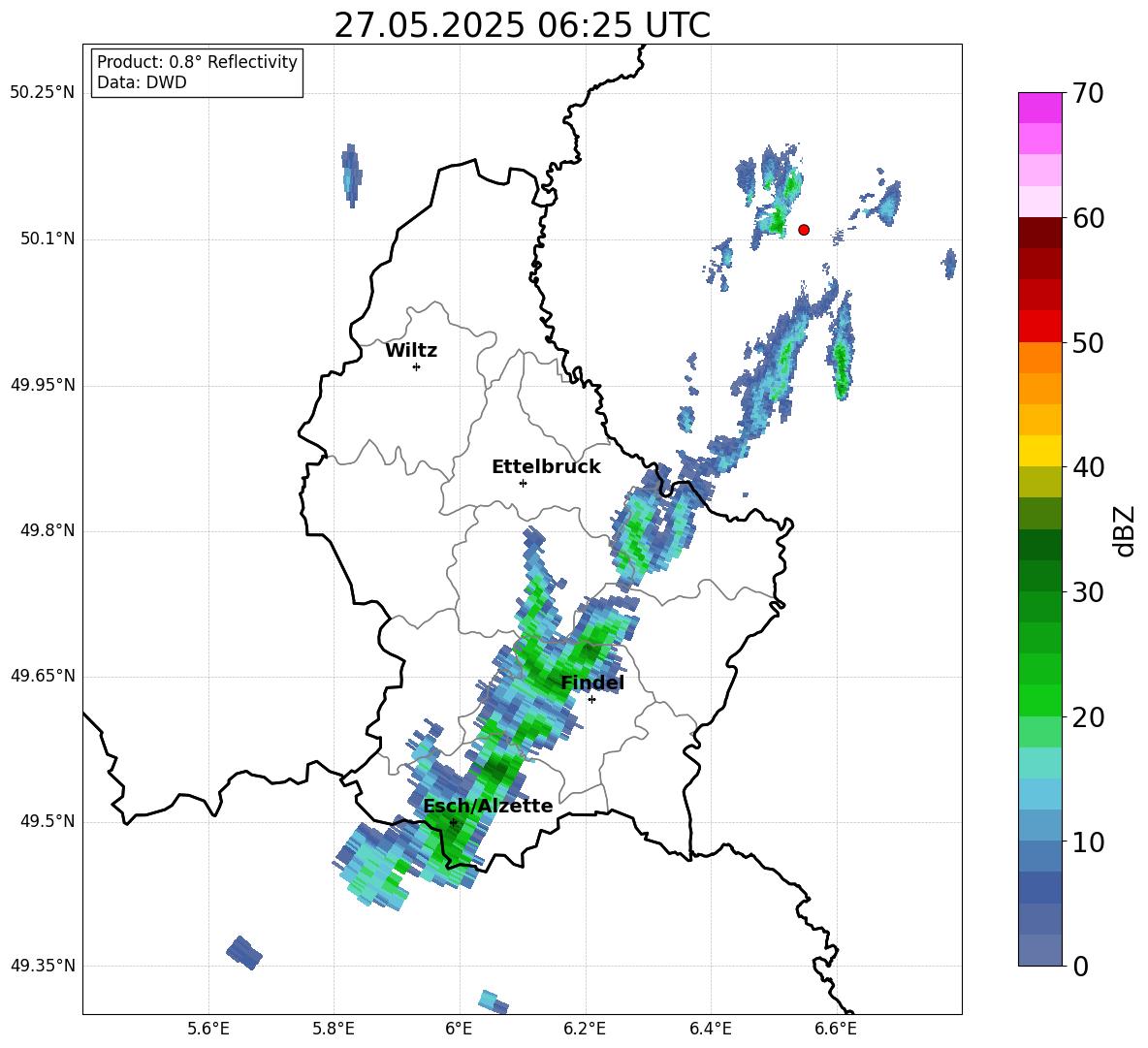
Task: Click the colorbar tick label 50
Action: [x=1088, y=343]
